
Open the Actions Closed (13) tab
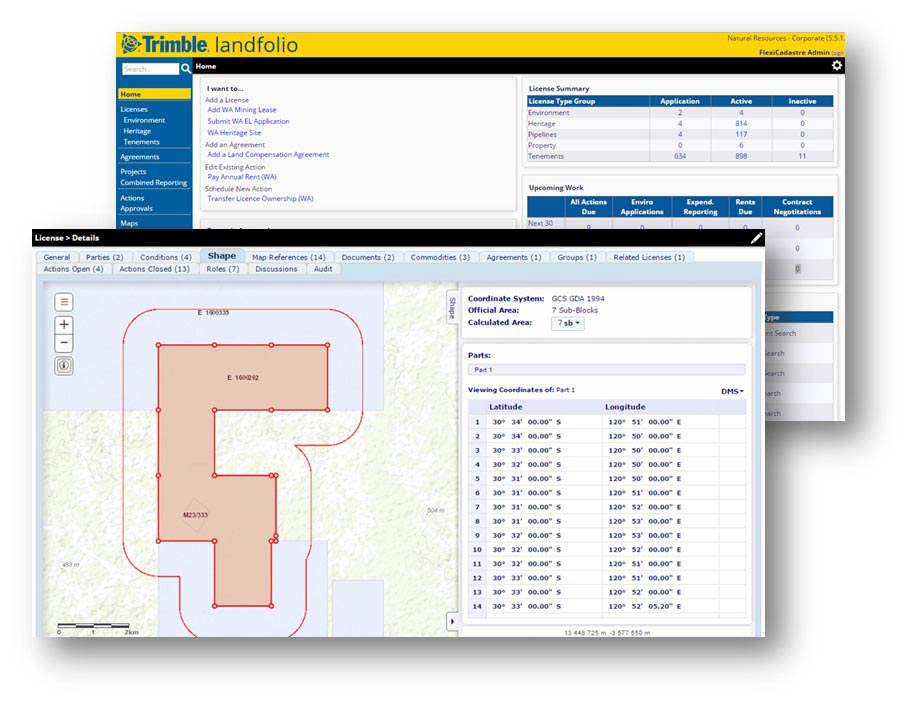click(x=154, y=269)
